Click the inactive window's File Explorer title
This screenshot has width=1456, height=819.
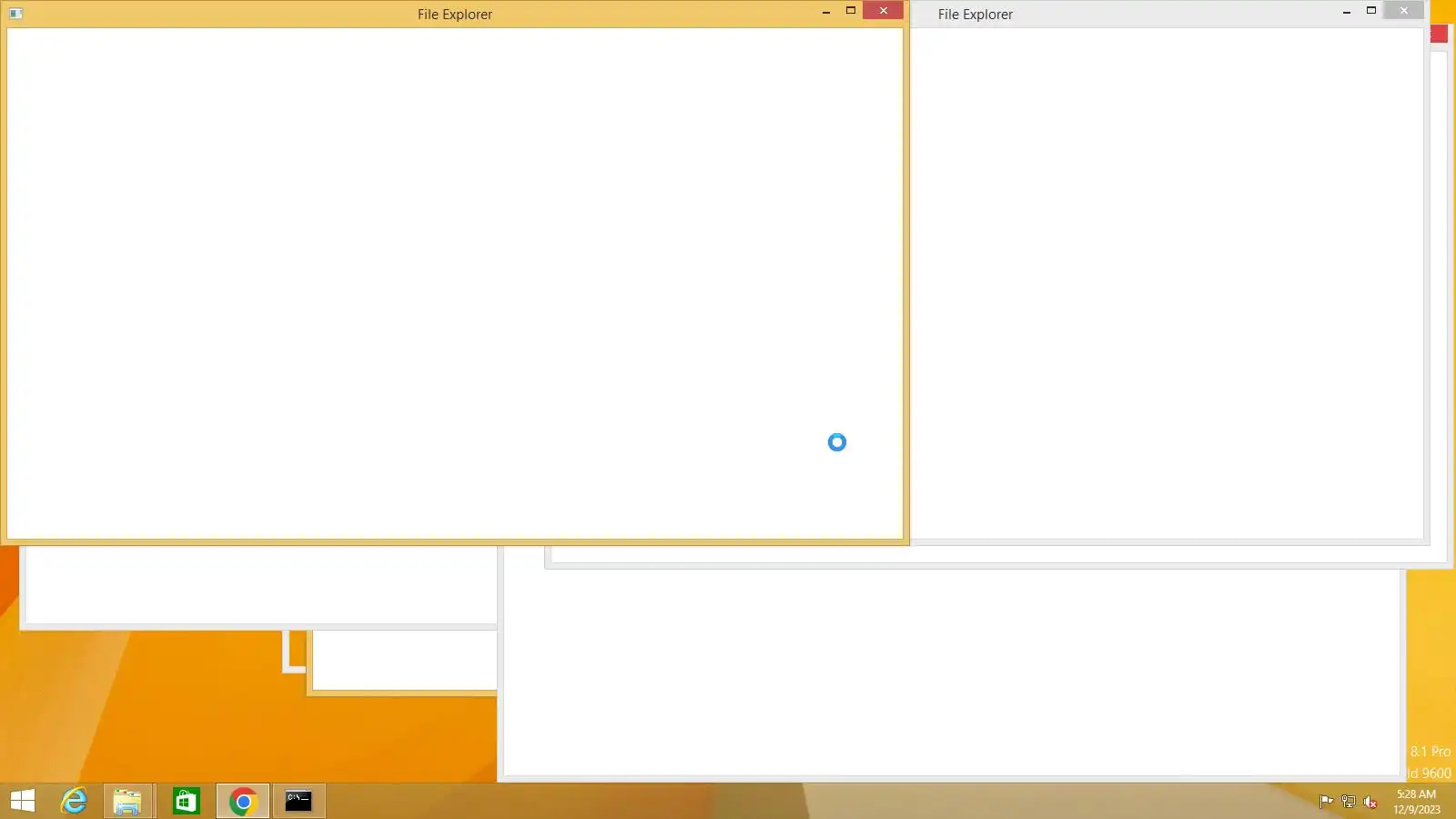pos(976,15)
